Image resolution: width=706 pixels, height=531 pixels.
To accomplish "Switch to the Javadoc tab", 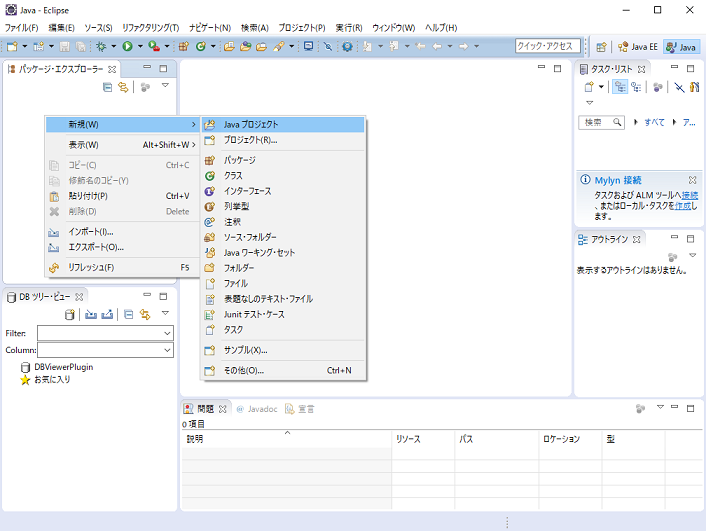I will (x=257, y=409).
